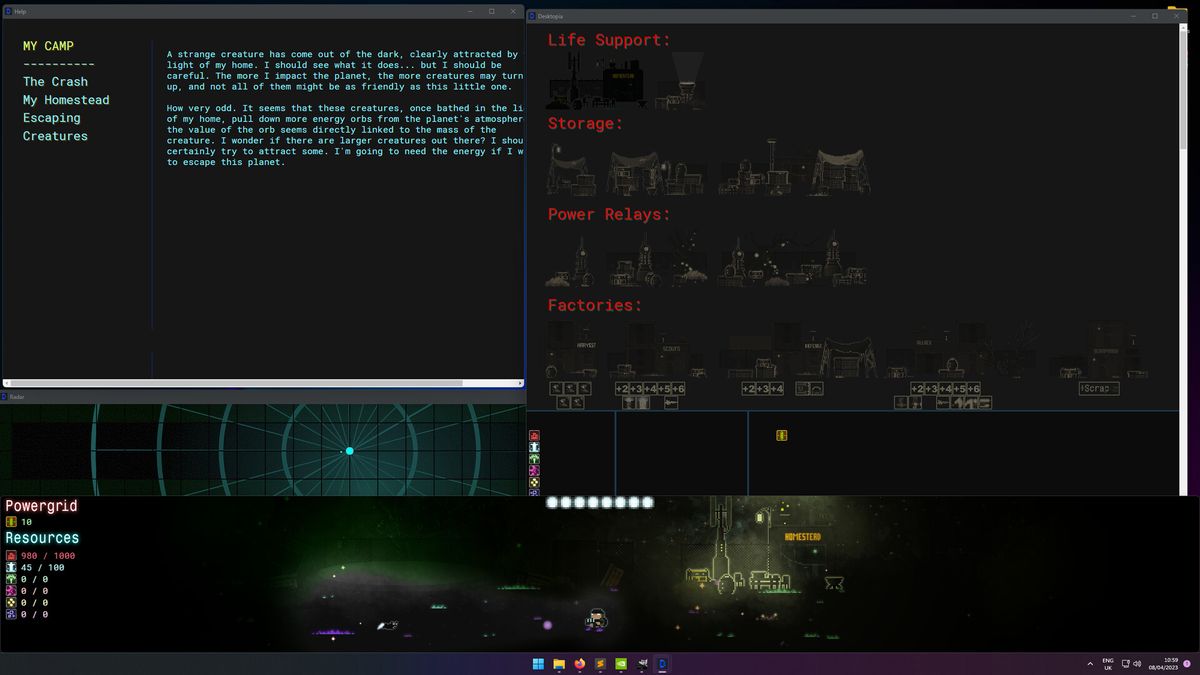Click the Scrap button under Scrapper
1200x675 pixels.
click(x=1099, y=389)
